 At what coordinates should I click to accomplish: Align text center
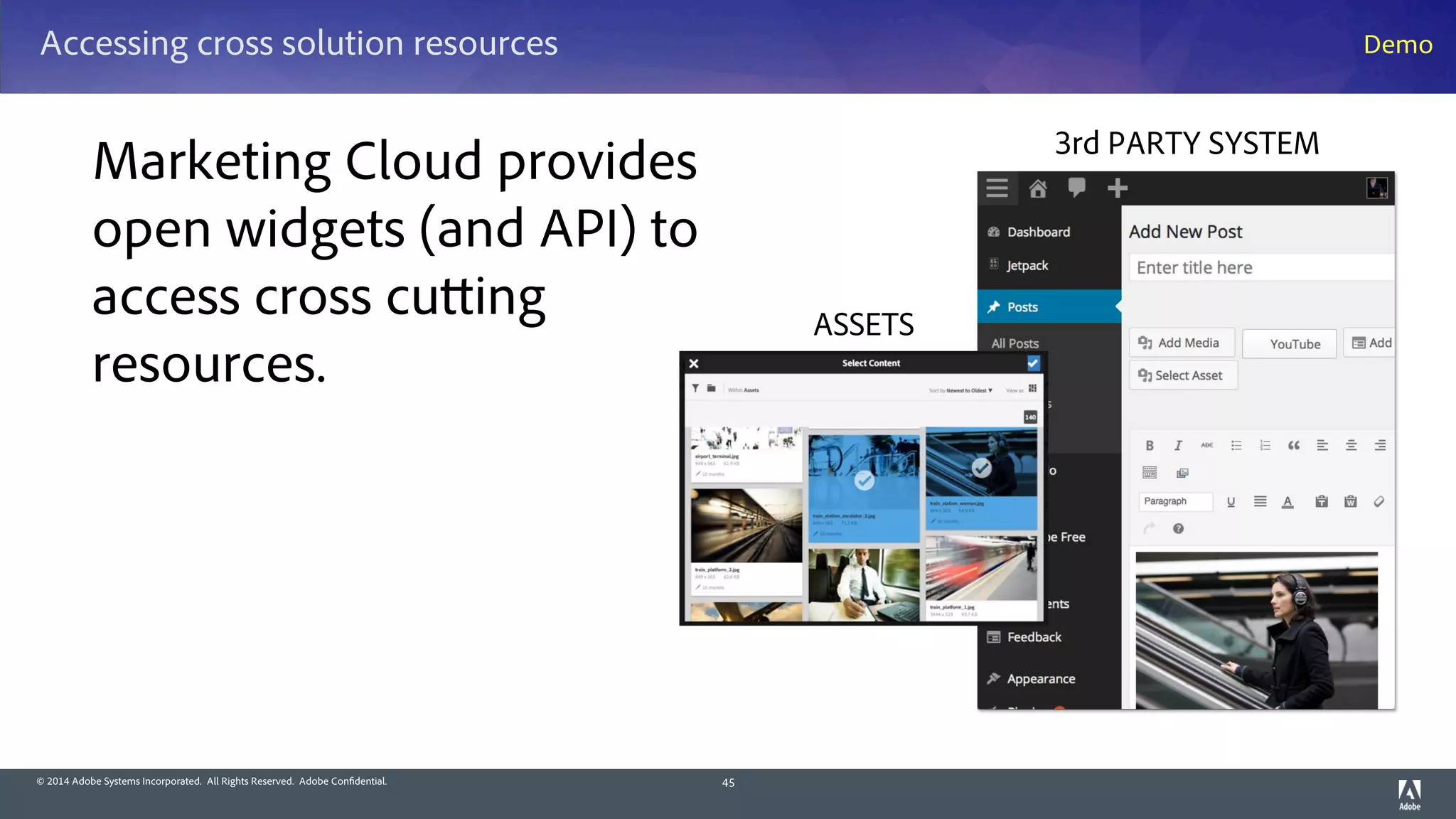[1351, 446]
